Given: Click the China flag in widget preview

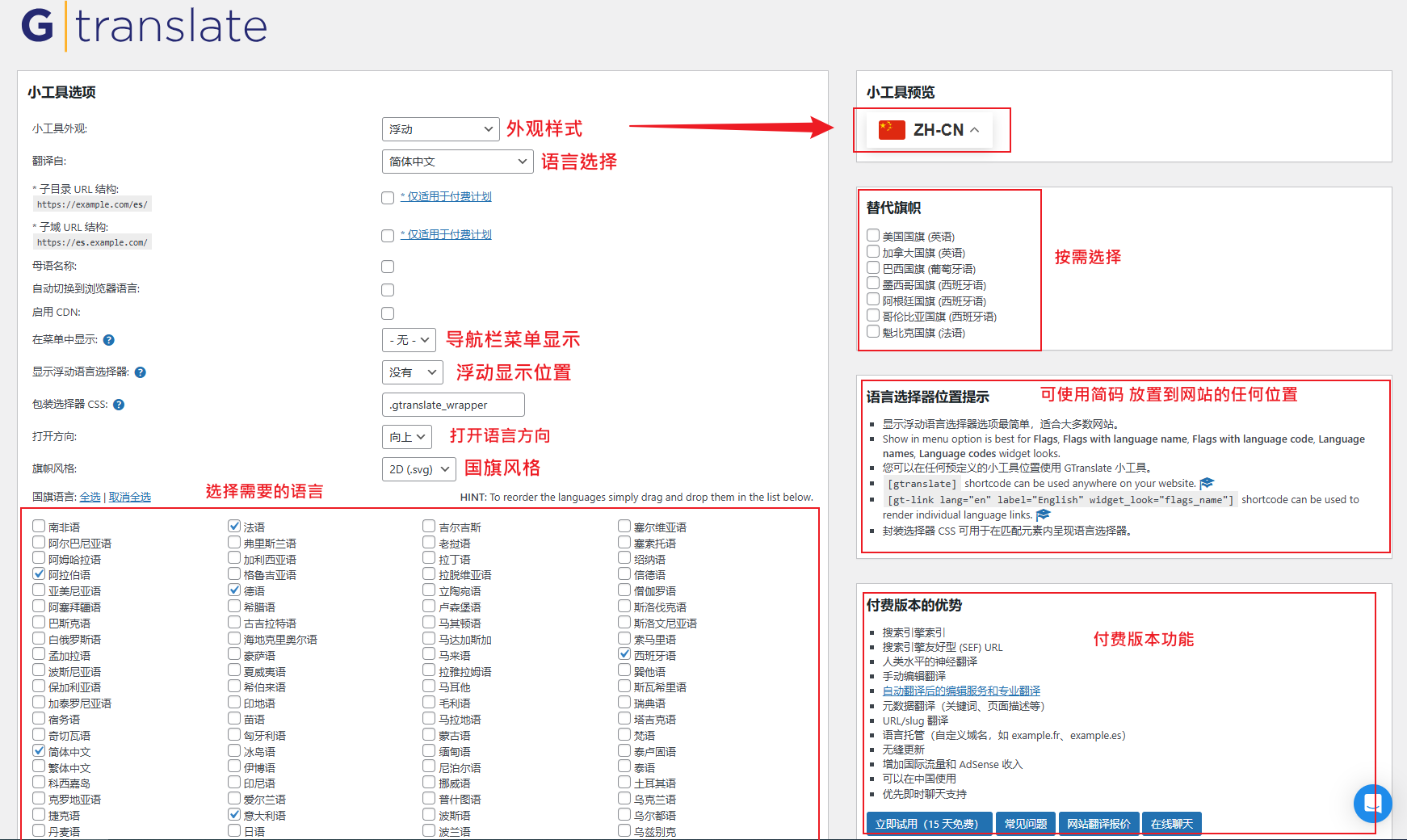Looking at the screenshot, I should tap(892, 130).
